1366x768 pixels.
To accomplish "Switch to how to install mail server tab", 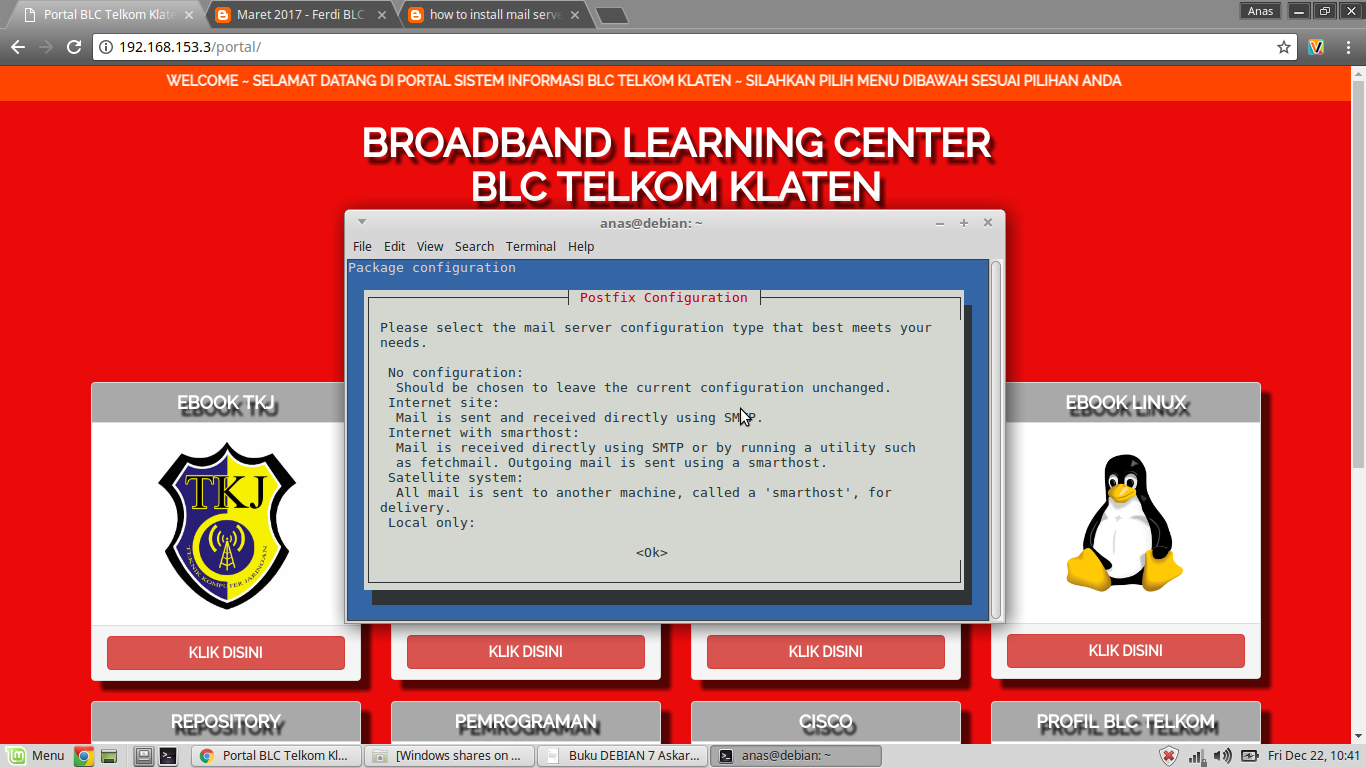I will pyautogui.click(x=495, y=15).
